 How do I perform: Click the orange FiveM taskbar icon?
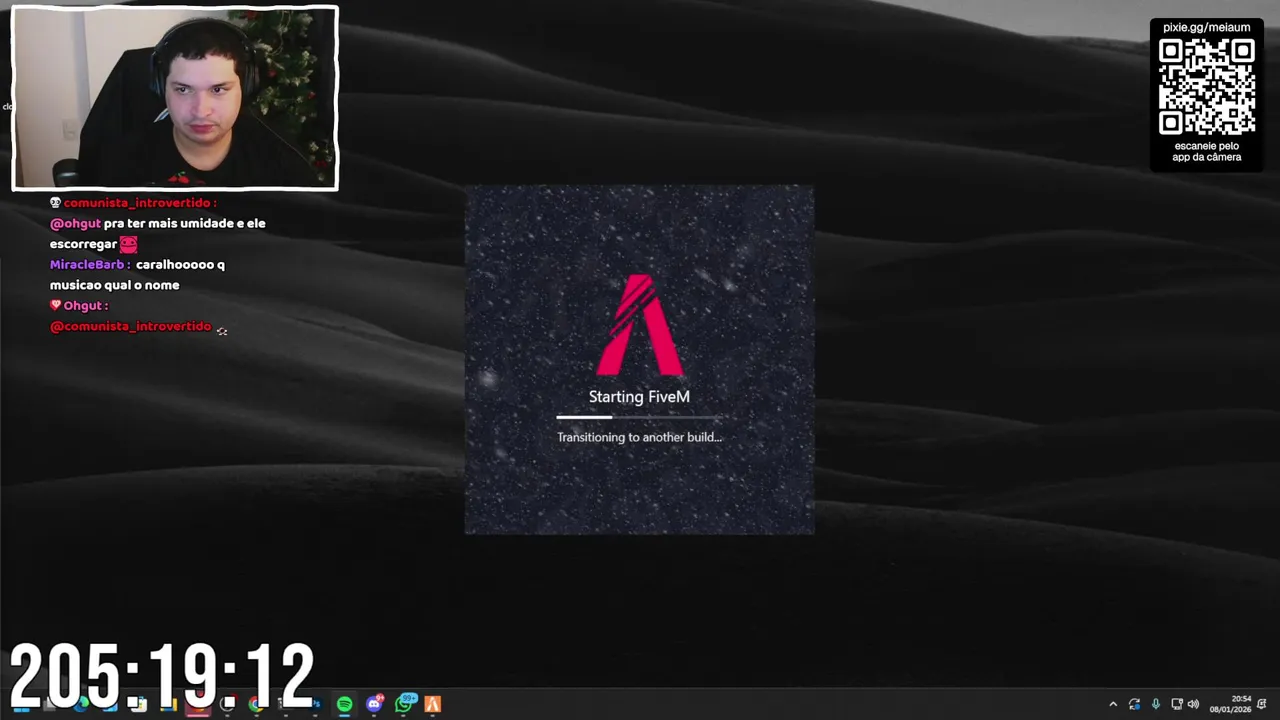coord(432,704)
